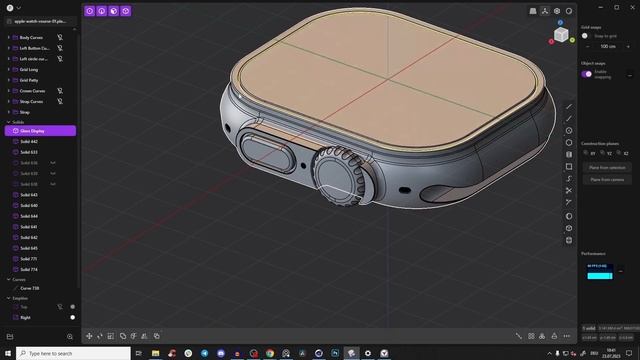This screenshot has height=360, width=640.
Task: Select Solid 771 in the outliner
Action: pyautogui.click(x=40, y=259)
